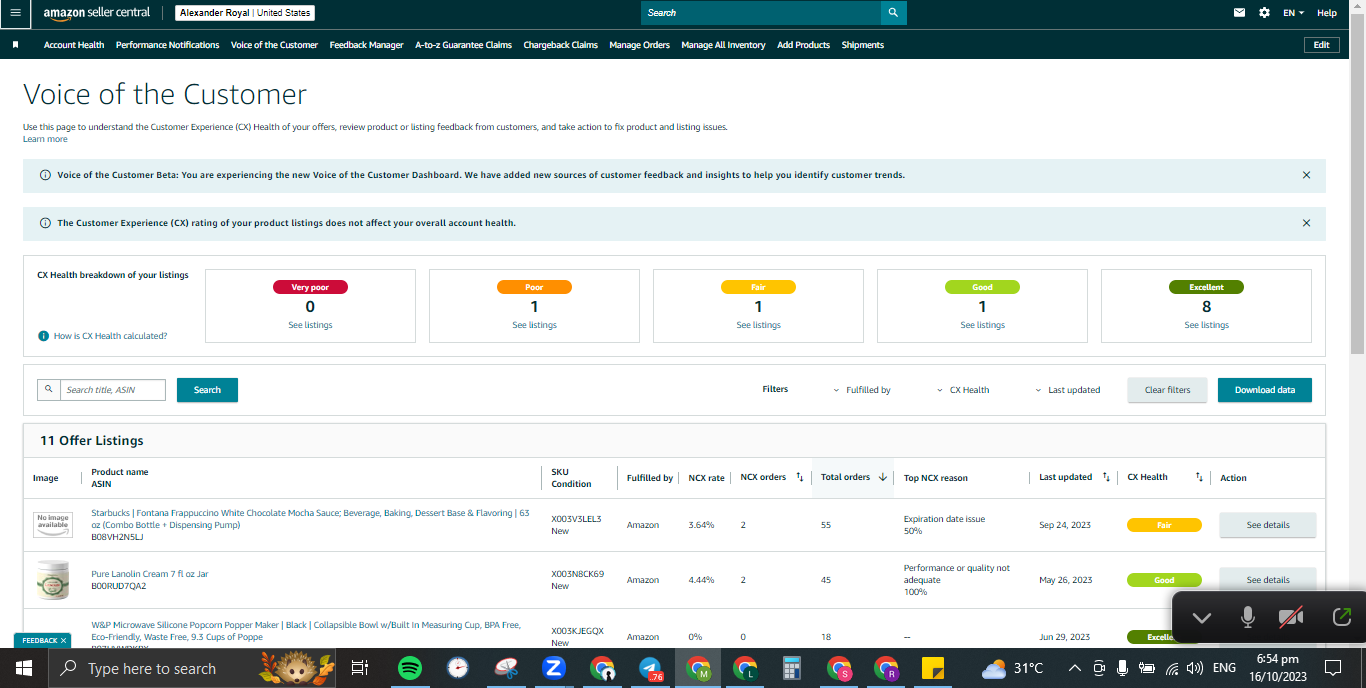
Task: Sort by Last updated column arrows
Action: click(x=1106, y=478)
